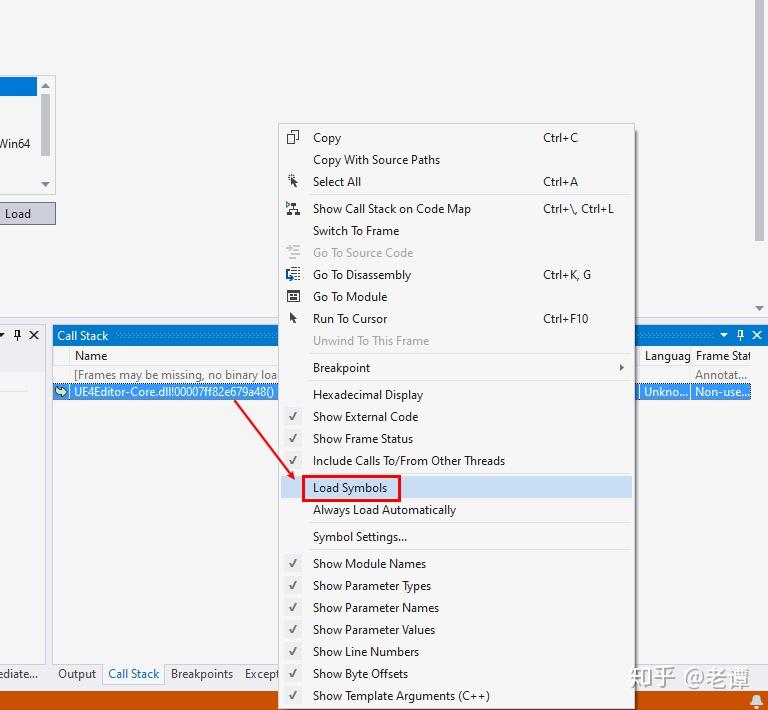Click the Run To Cursor arrow icon
The height and width of the screenshot is (710, 768).
(293, 318)
